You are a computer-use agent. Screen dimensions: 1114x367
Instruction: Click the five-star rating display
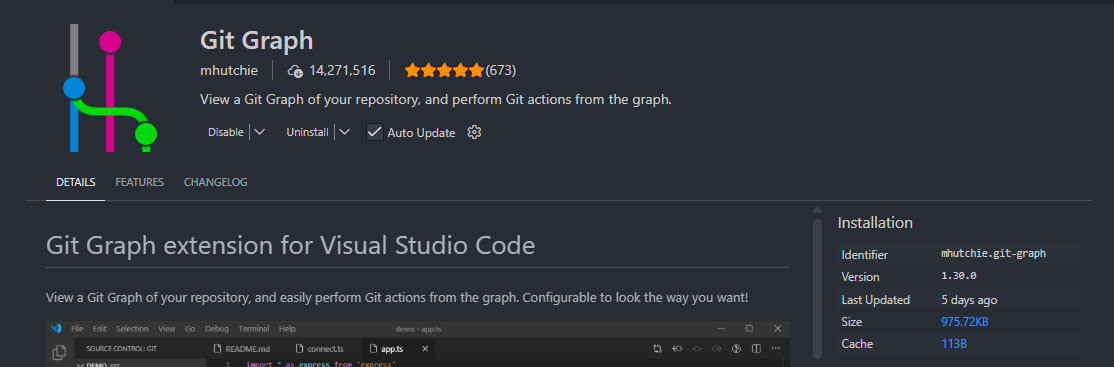tap(444, 70)
